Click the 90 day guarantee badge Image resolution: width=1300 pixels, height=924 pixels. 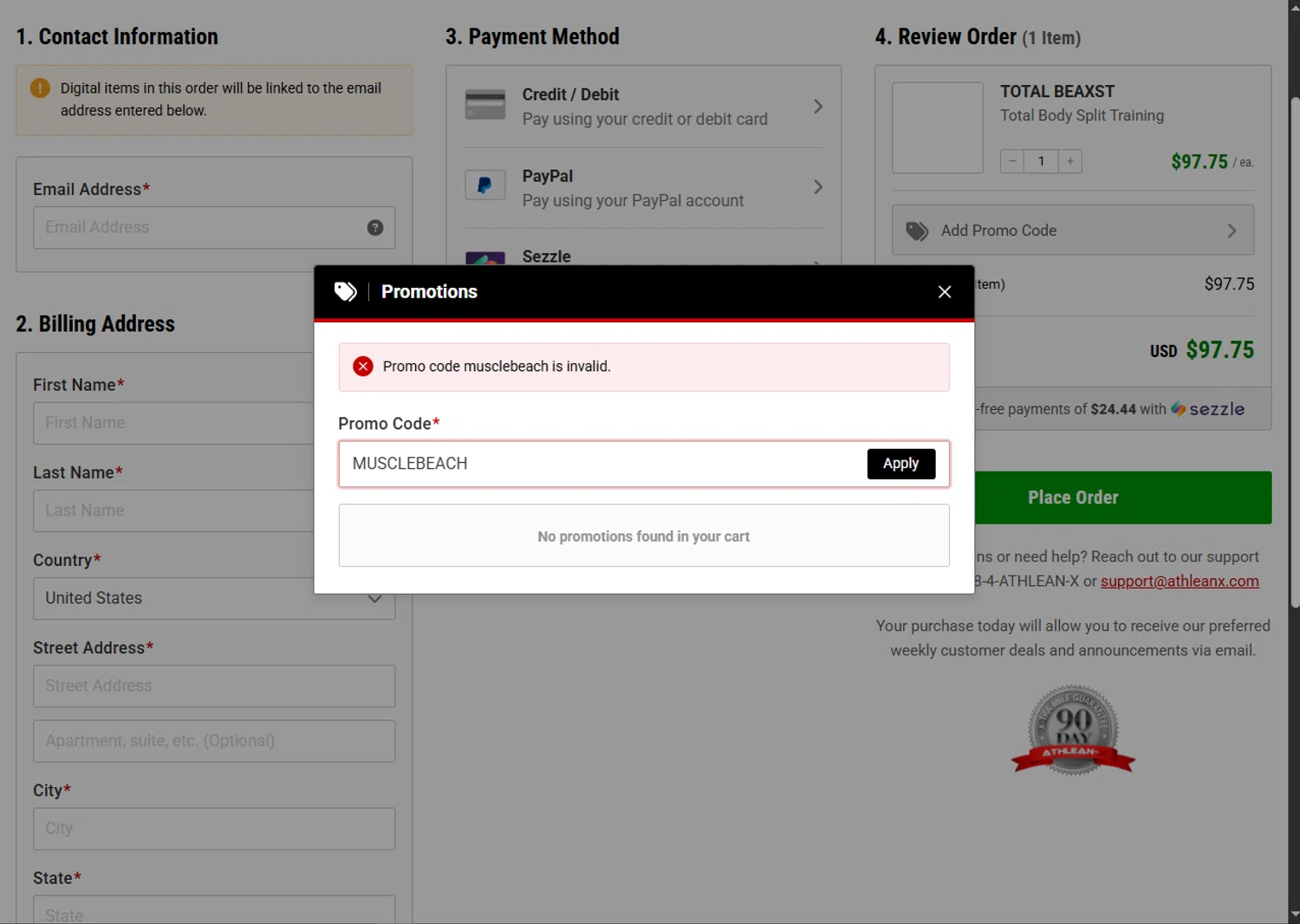tap(1073, 731)
